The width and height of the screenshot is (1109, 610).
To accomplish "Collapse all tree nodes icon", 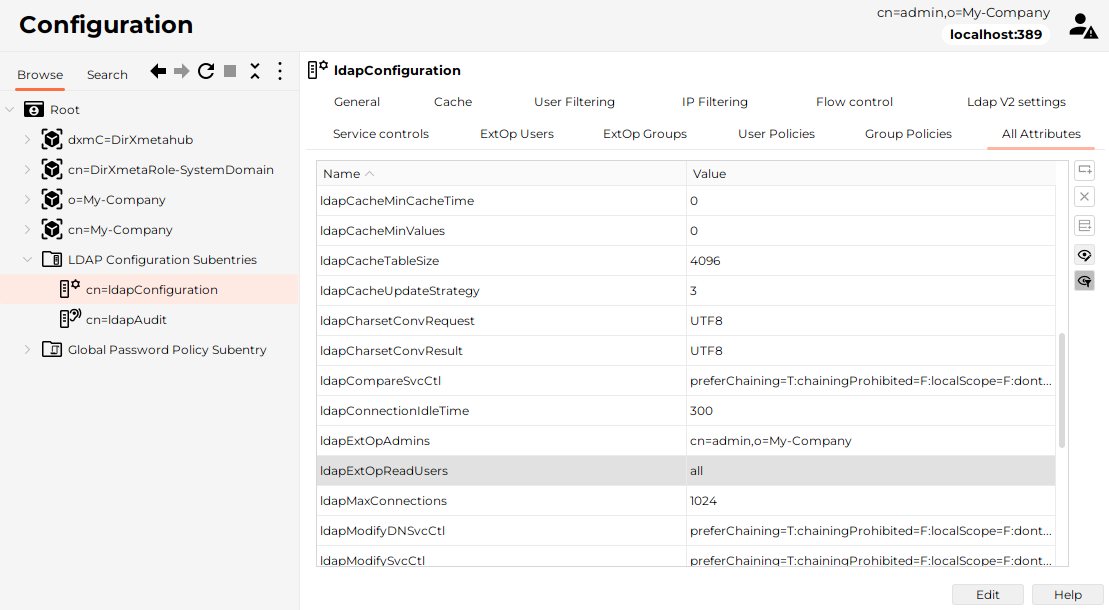I will pyautogui.click(x=255, y=71).
